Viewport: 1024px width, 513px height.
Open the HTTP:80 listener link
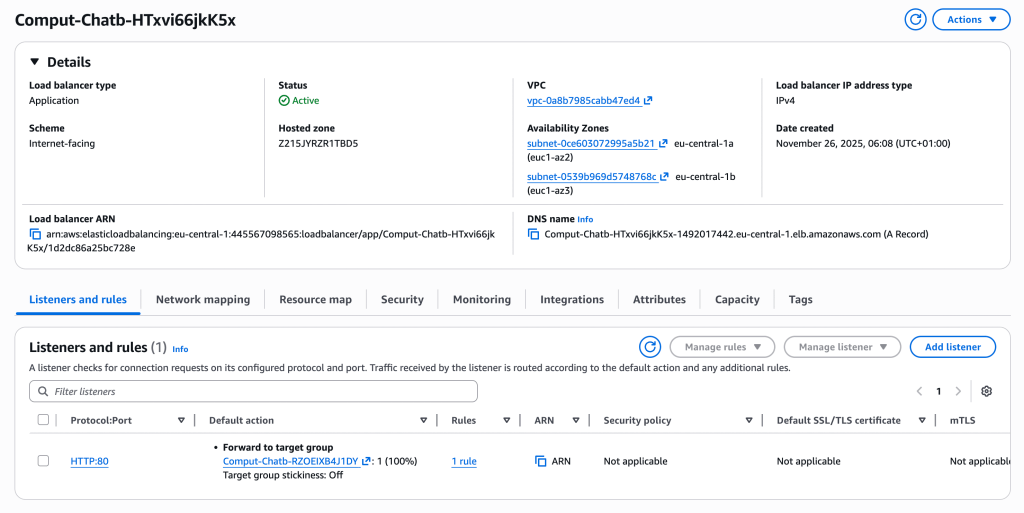point(89,461)
